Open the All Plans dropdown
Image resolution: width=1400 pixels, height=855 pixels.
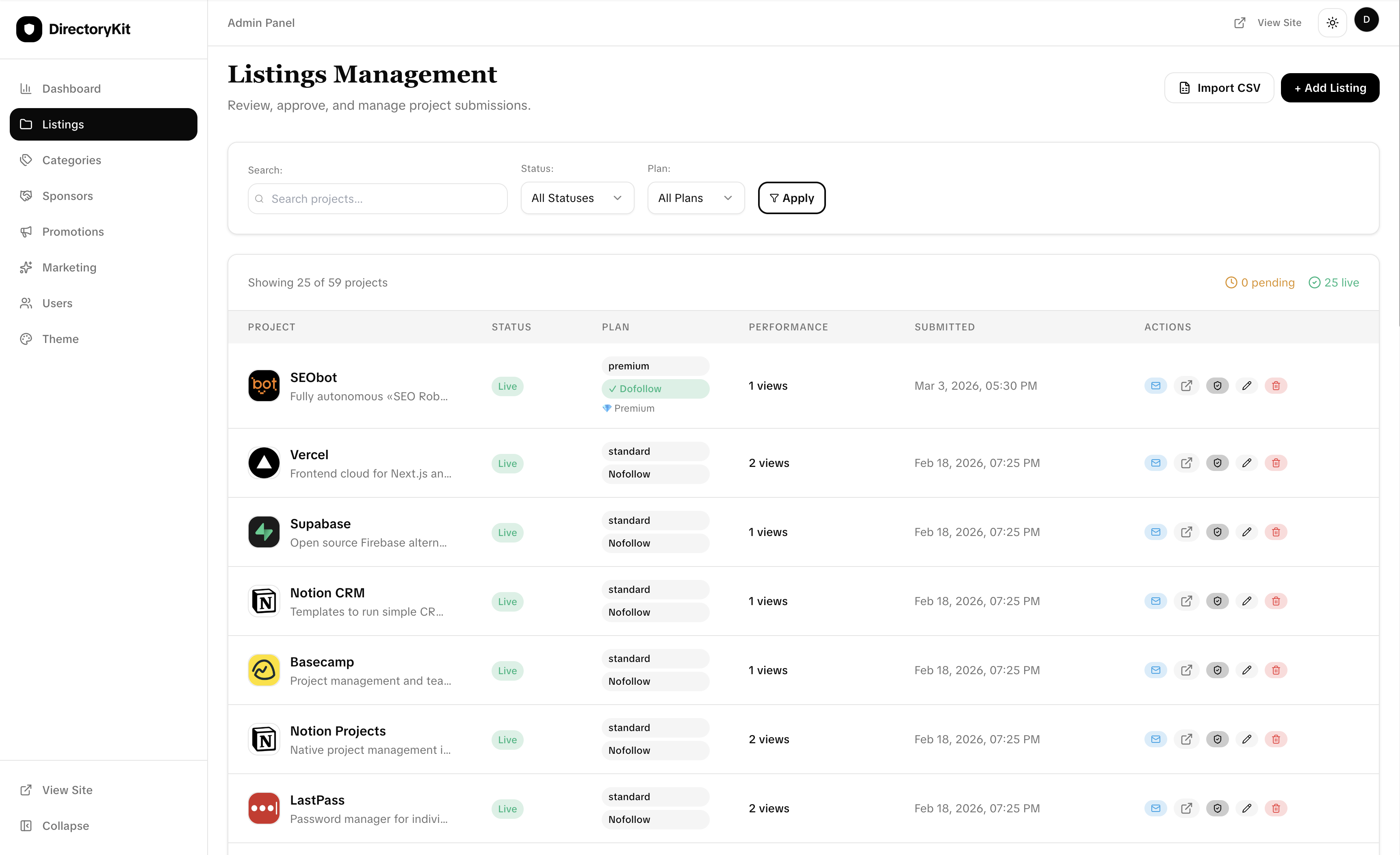click(695, 198)
